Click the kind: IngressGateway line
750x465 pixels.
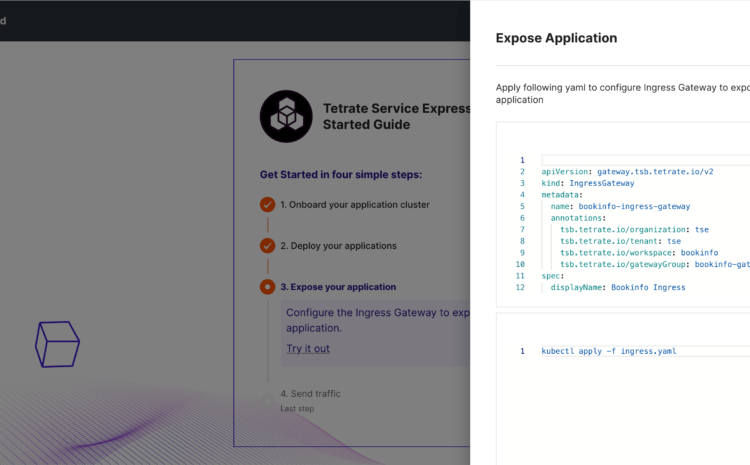pos(588,183)
